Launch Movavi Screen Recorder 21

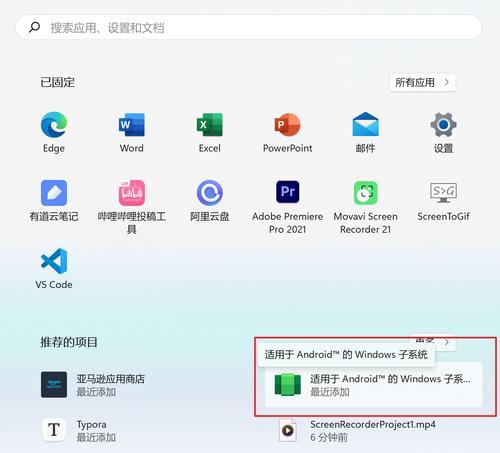(365, 193)
